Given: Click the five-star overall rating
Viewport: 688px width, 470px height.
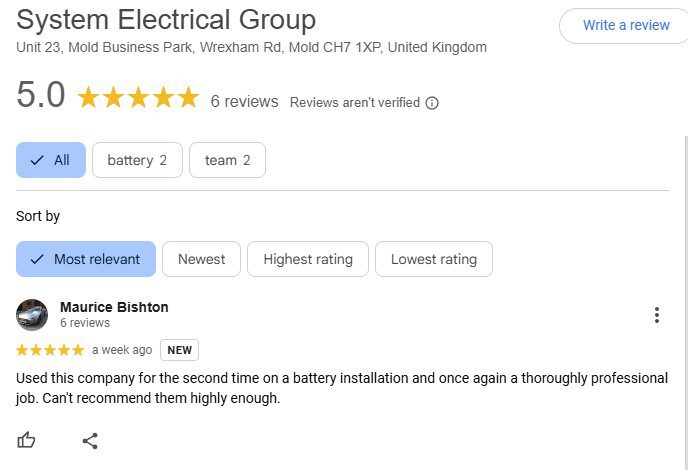Looking at the screenshot, I should [138, 98].
